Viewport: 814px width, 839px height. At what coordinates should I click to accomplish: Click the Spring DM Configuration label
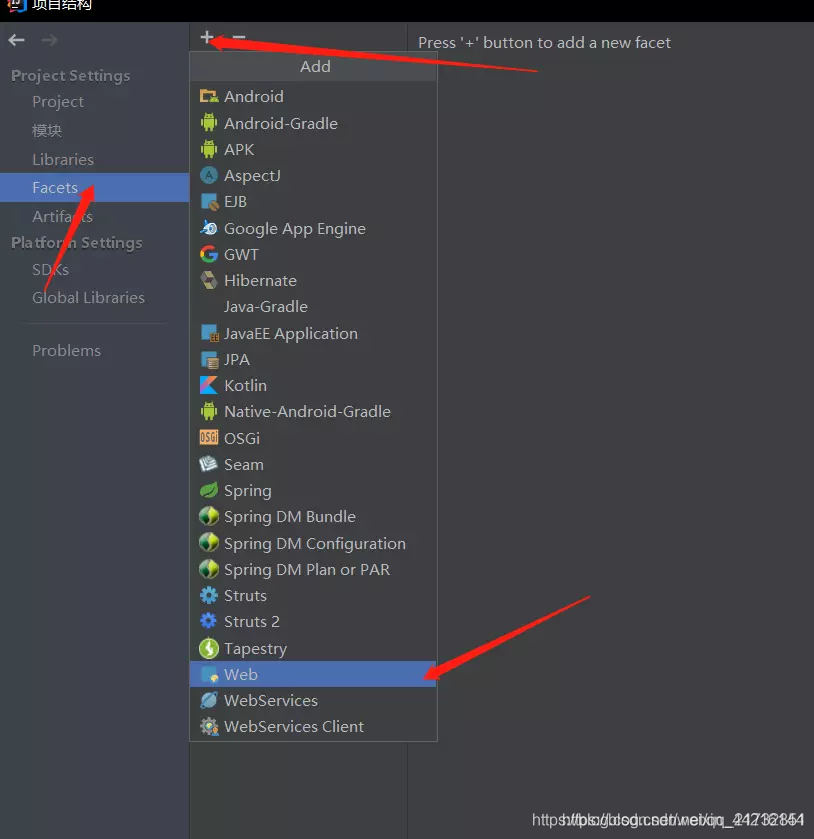[x=315, y=543]
